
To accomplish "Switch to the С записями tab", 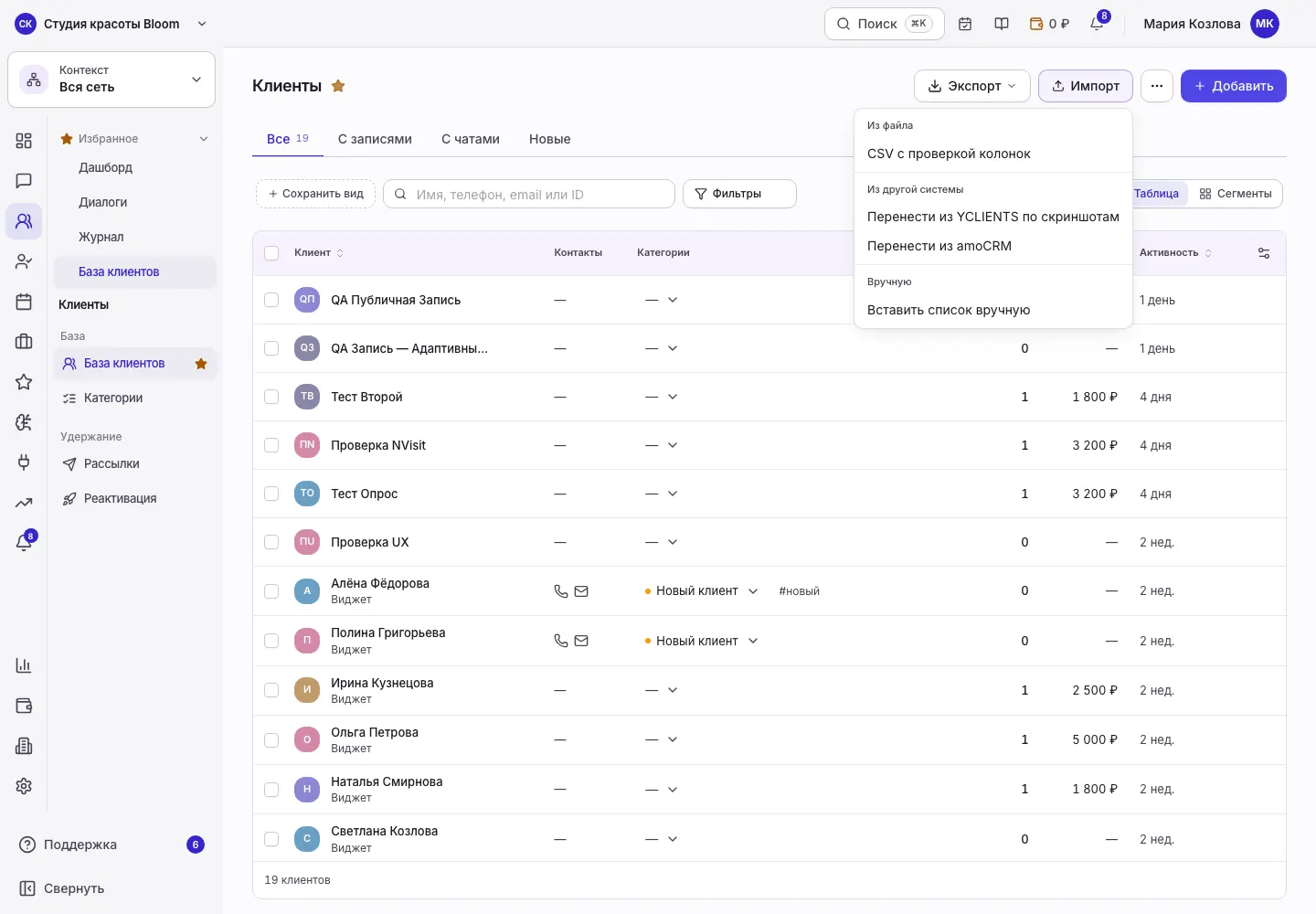I will click(x=375, y=139).
